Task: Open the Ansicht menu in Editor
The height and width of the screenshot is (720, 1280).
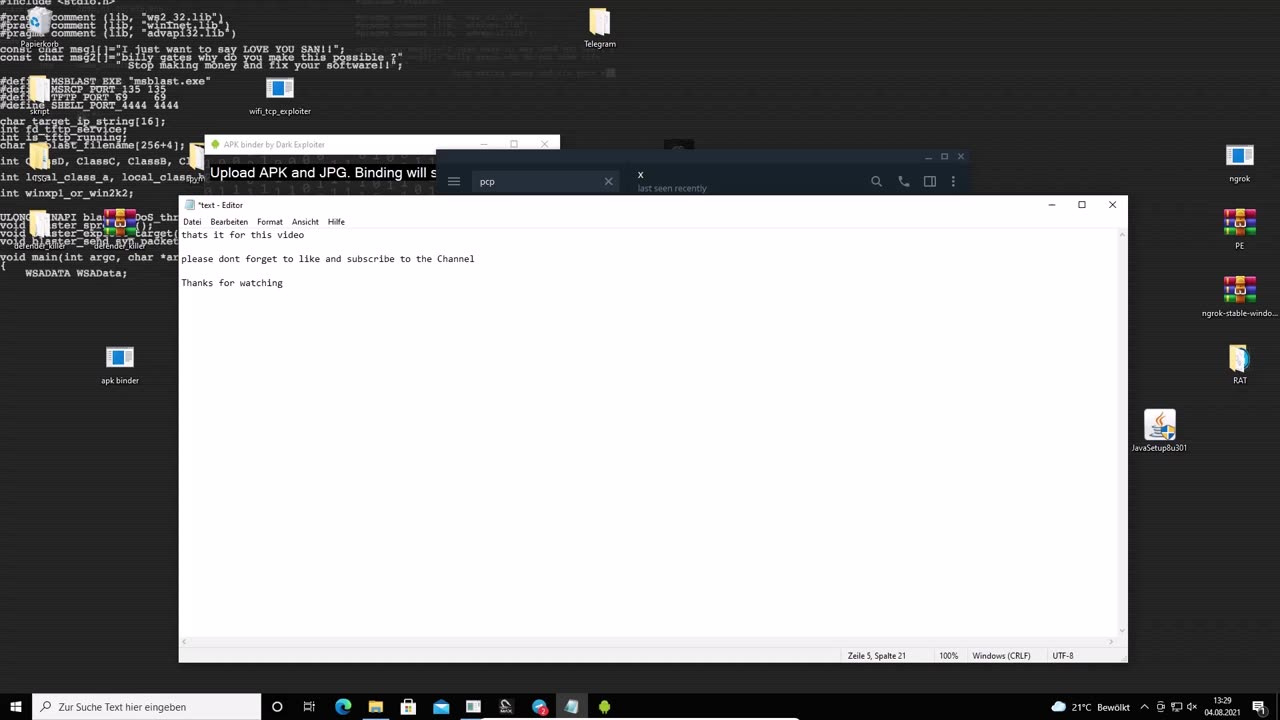Action: (305, 222)
